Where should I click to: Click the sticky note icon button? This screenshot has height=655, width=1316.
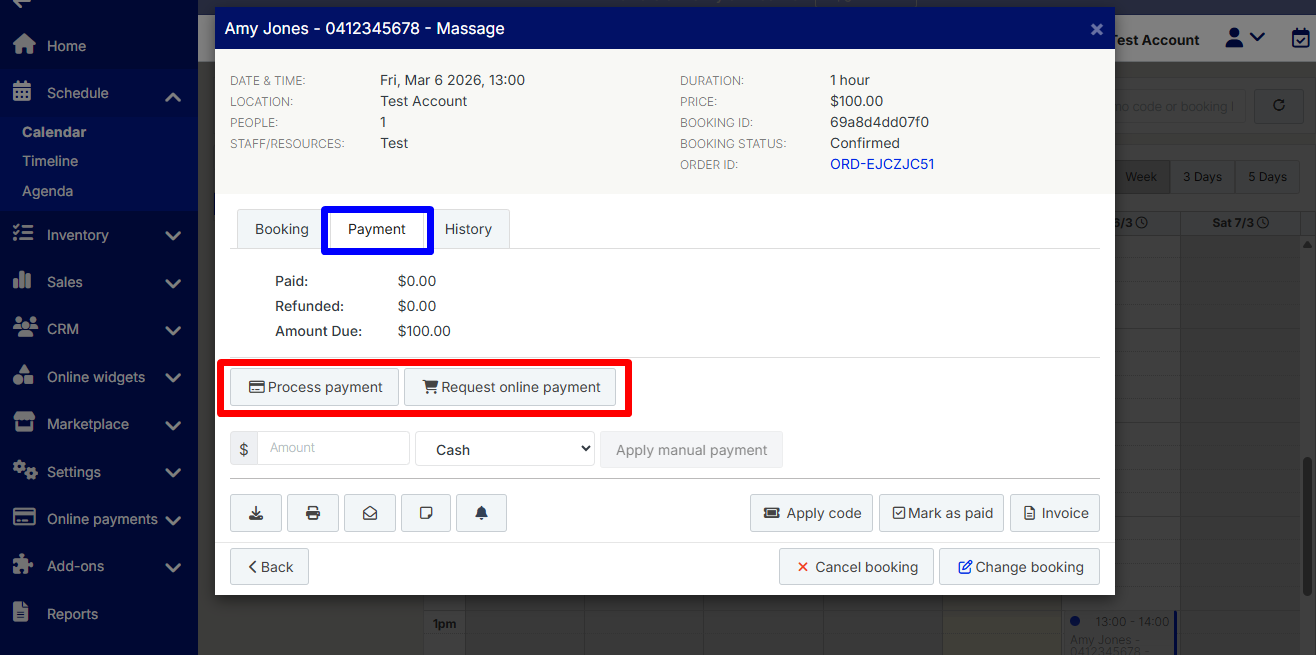426,513
